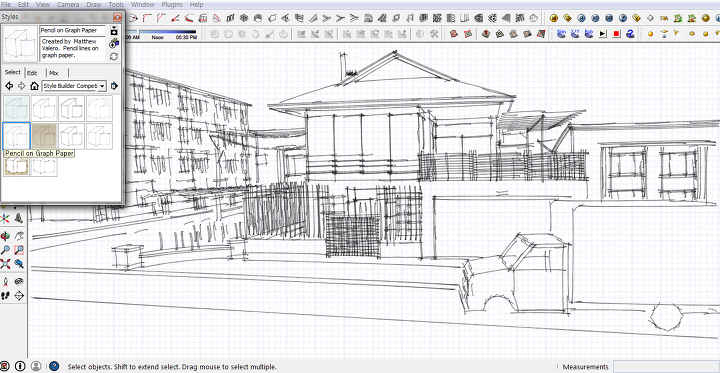Open the Tools menu

(x=116, y=5)
